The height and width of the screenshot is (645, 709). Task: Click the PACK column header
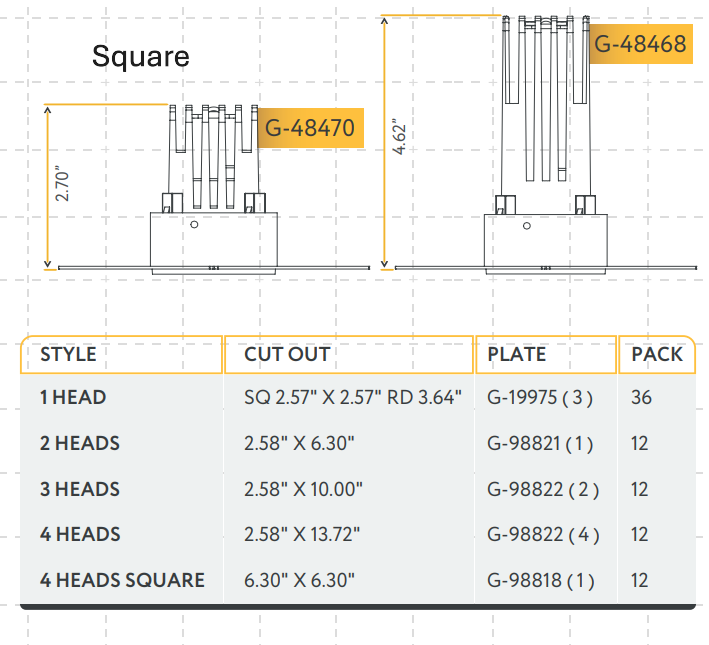click(x=657, y=354)
